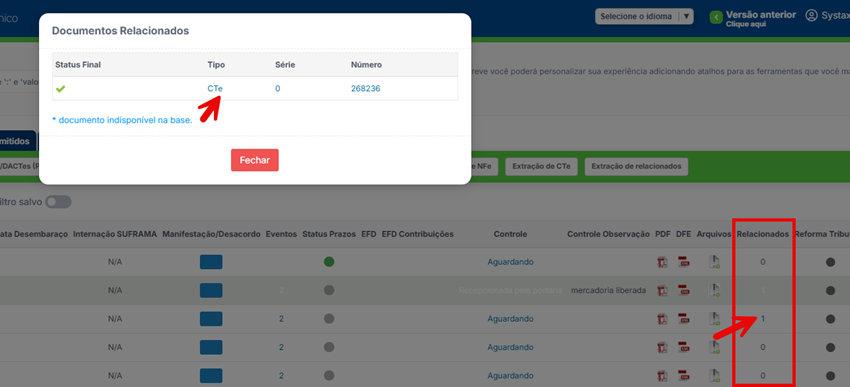
Task: Click the documento indisponível na base note
Action: 122,120
